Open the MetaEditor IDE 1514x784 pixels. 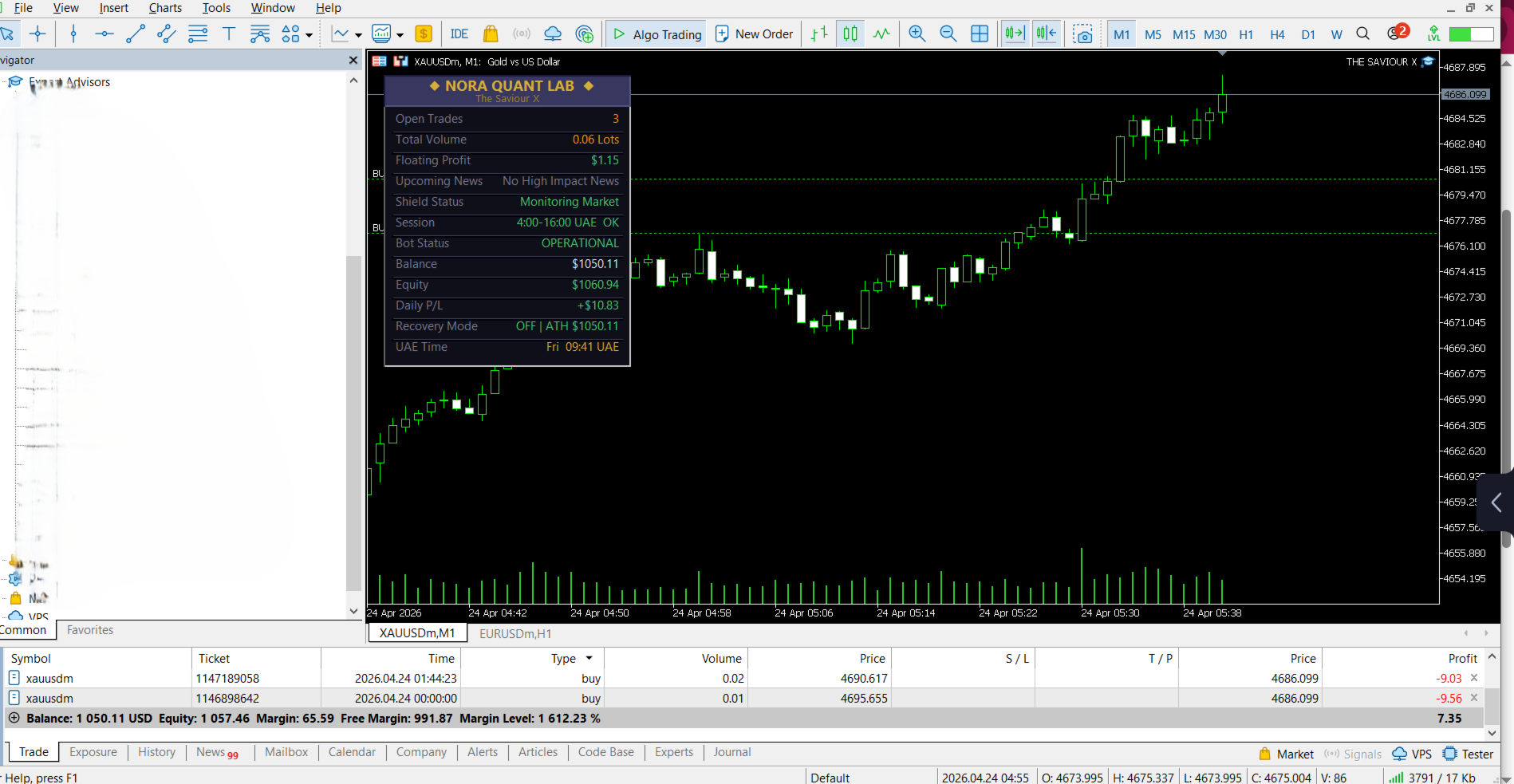(459, 33)
